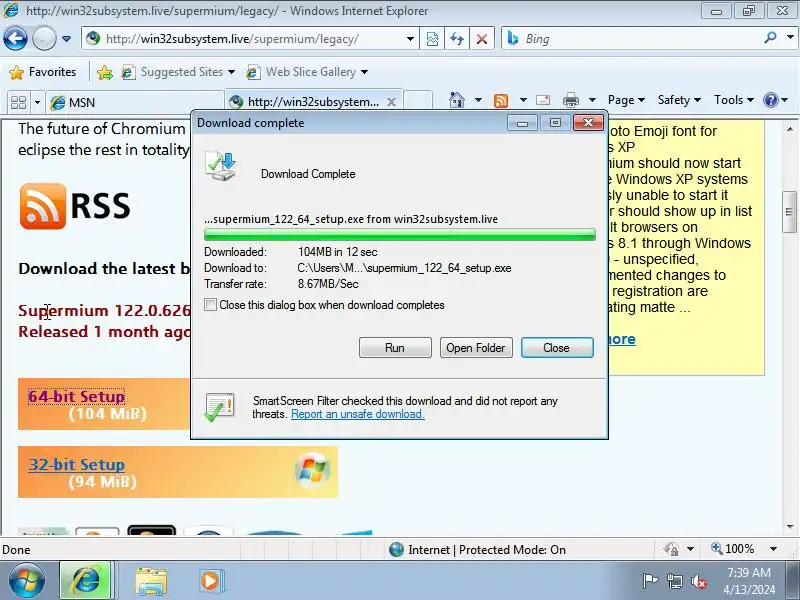
Task: Click Run in download dialog
Action: (x=395, y=347)
